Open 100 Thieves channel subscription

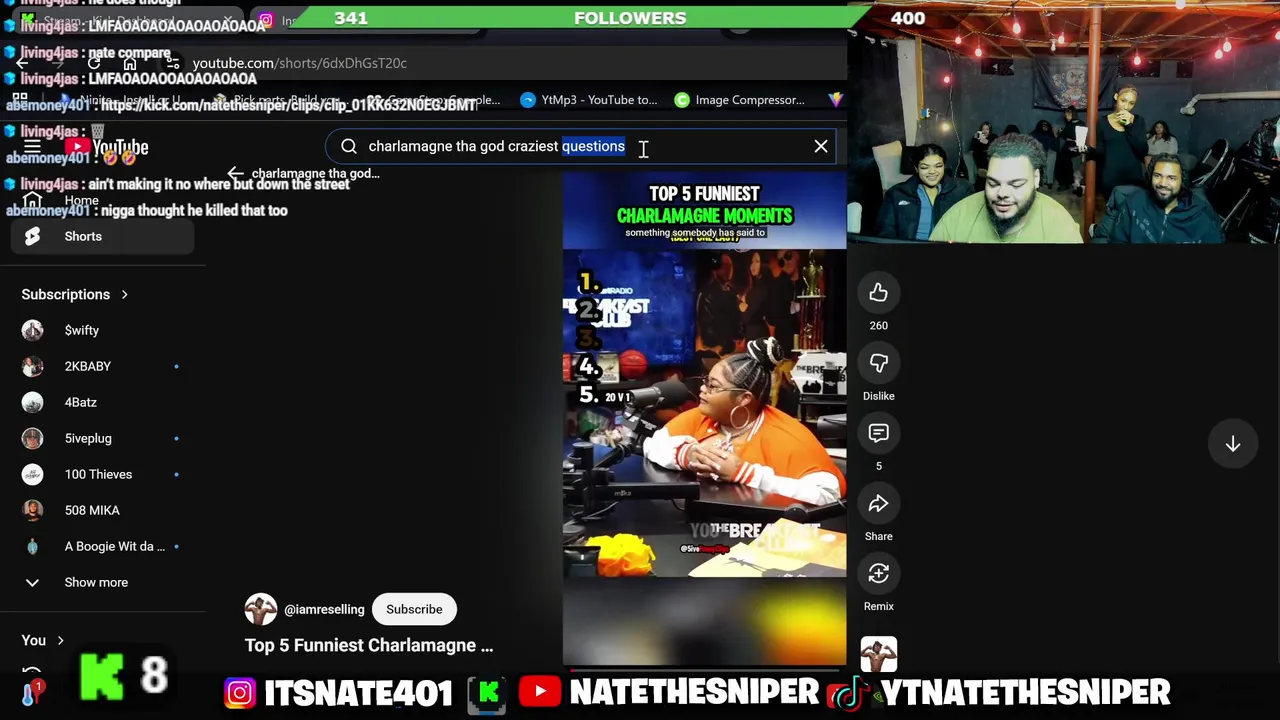[97, 474]
